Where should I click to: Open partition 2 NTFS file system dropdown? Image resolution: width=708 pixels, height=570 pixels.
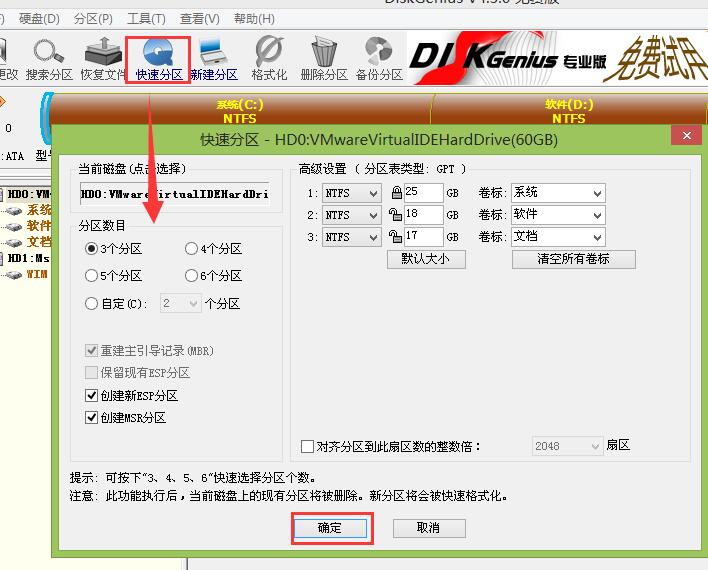351,215
